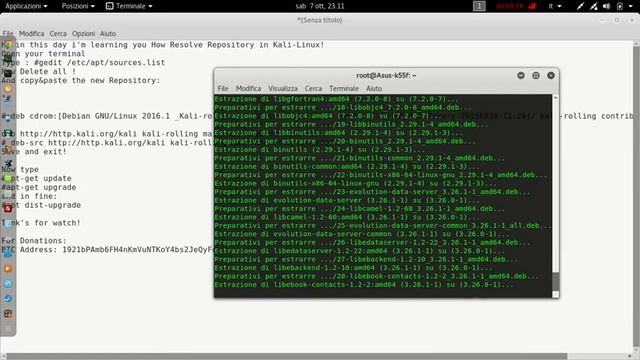Click the show applications grid icon in dock
The height and width of the screenshot is (360, 640).
click(8, 313)
